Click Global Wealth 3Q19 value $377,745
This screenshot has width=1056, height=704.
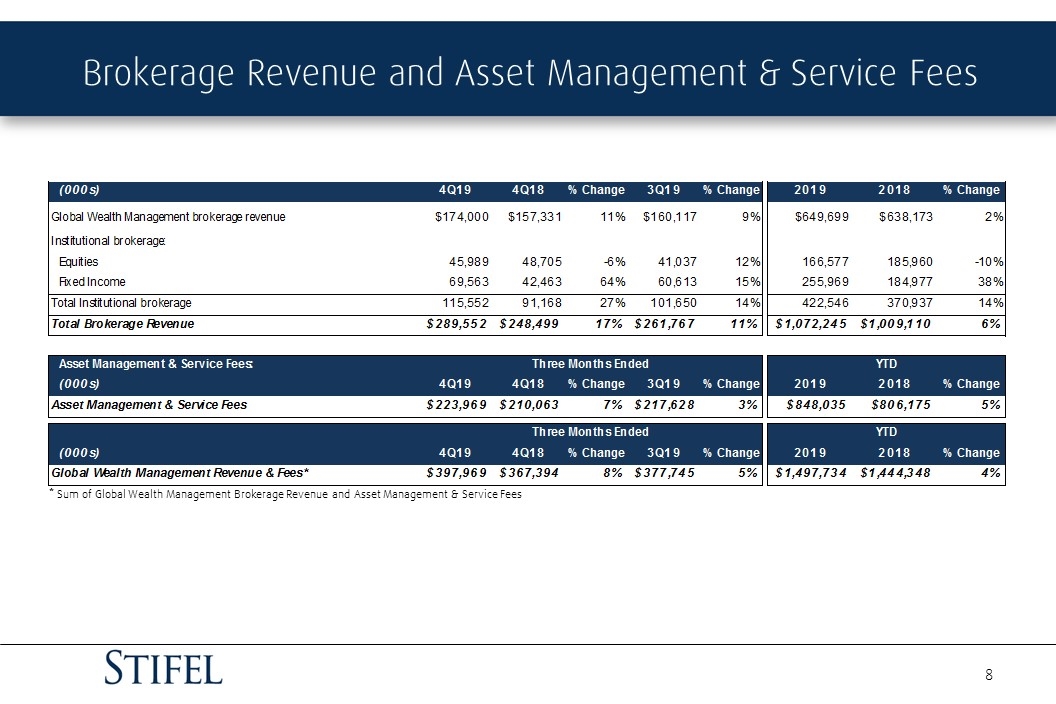664,473
